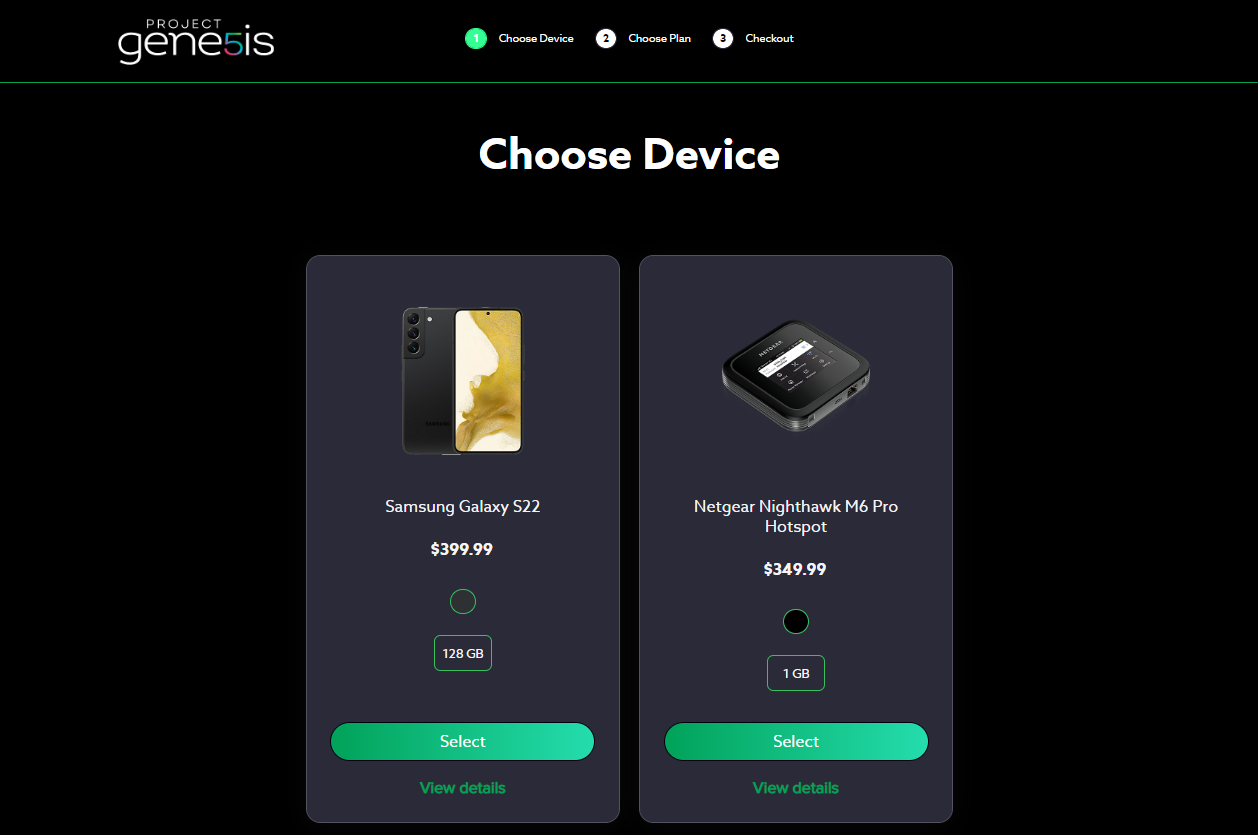Go to the Checkout step
Screen dimensions: 1258x835
pyautogui.click(x=769, y=39)
